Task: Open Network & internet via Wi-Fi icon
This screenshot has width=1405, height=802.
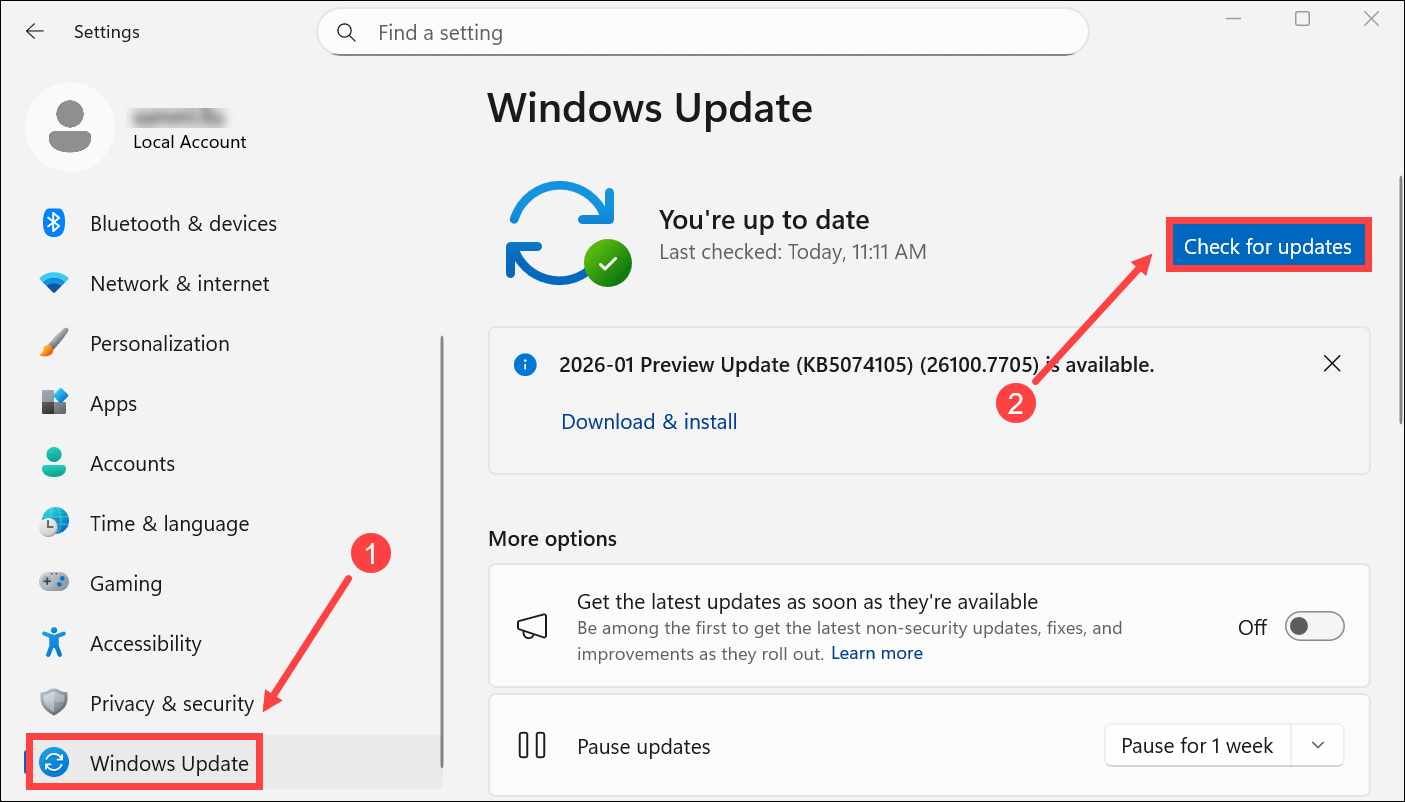Action: [54, 283]
